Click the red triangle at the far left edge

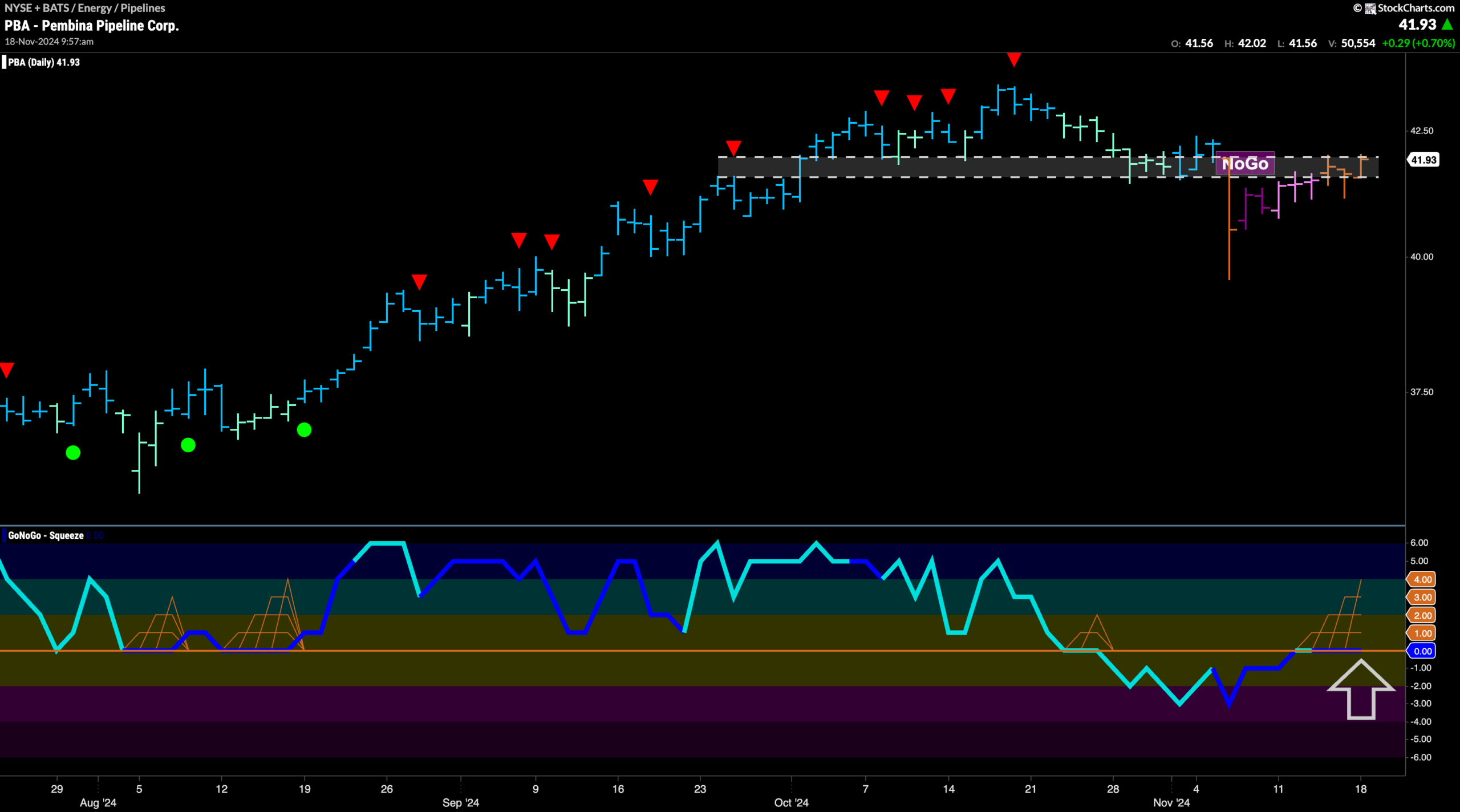(x=6, y=370)
